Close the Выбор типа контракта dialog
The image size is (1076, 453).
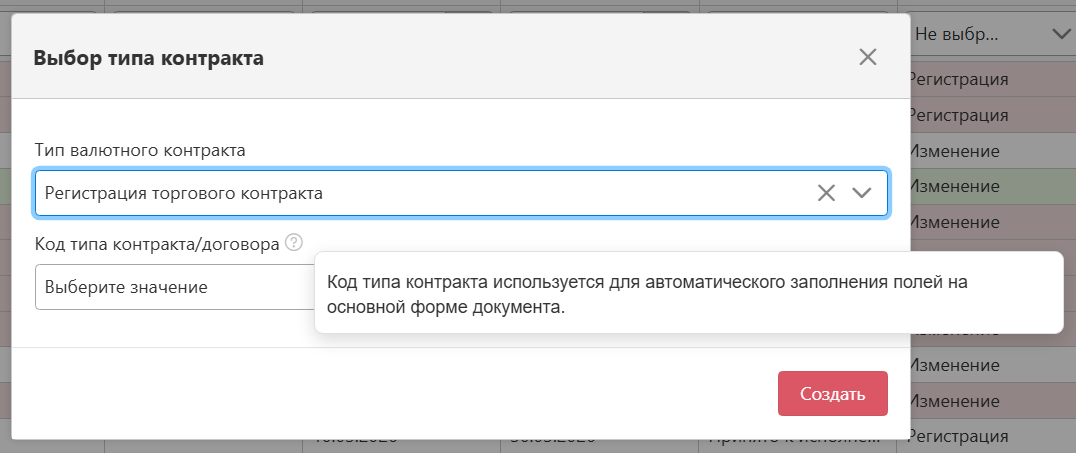pos(867,57)
